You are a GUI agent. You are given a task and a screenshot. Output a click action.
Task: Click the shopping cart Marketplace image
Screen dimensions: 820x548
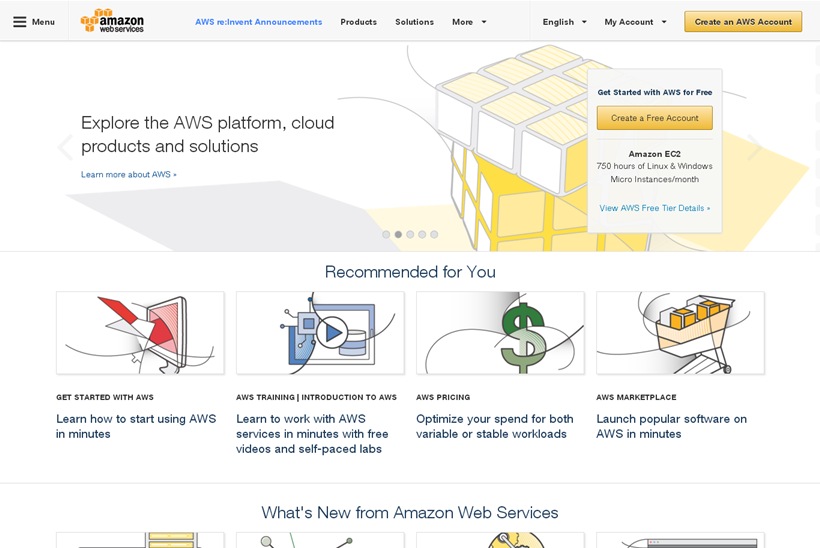[x=680, y=333]
